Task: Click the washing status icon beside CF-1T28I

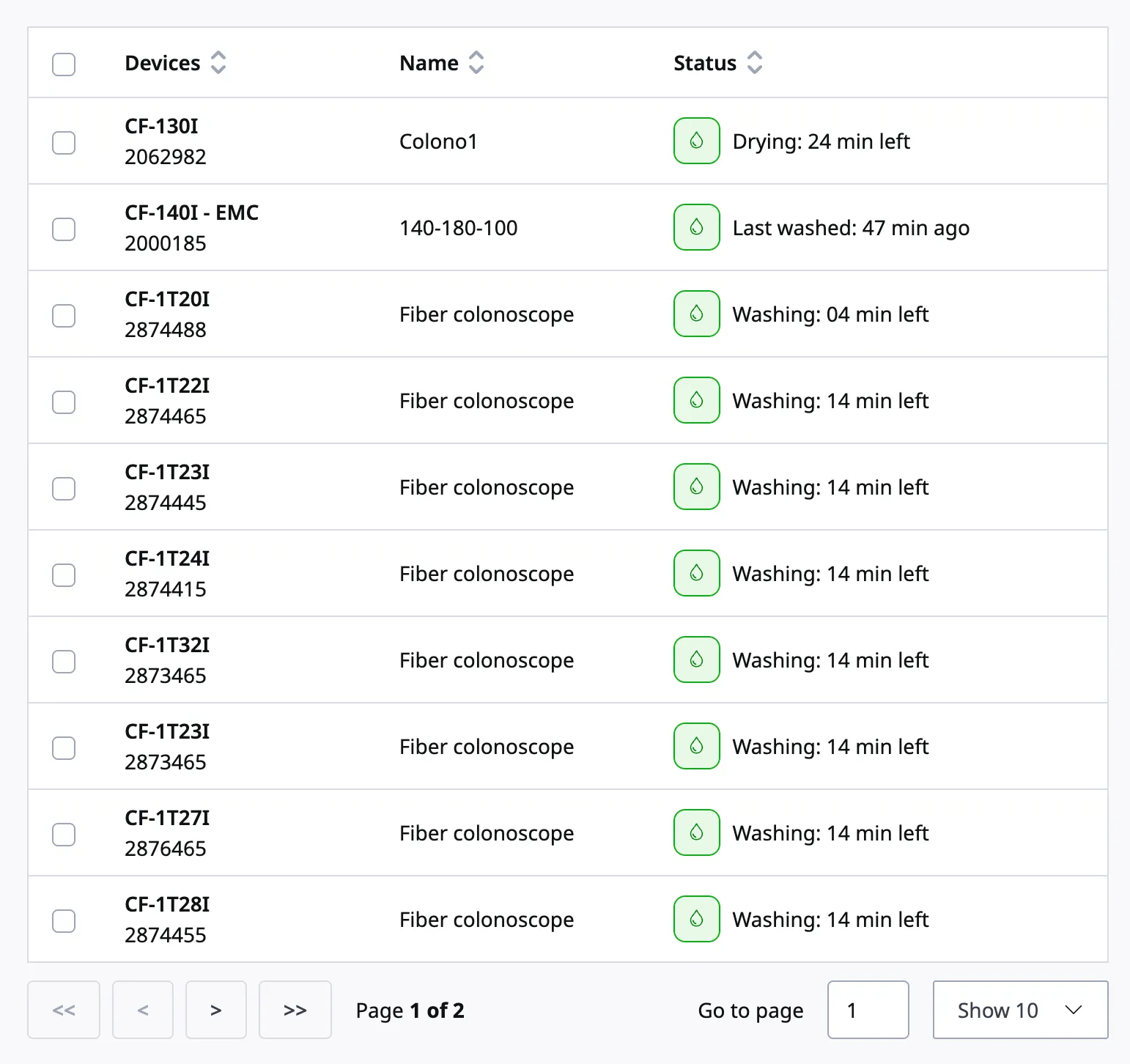Action: 696,919
